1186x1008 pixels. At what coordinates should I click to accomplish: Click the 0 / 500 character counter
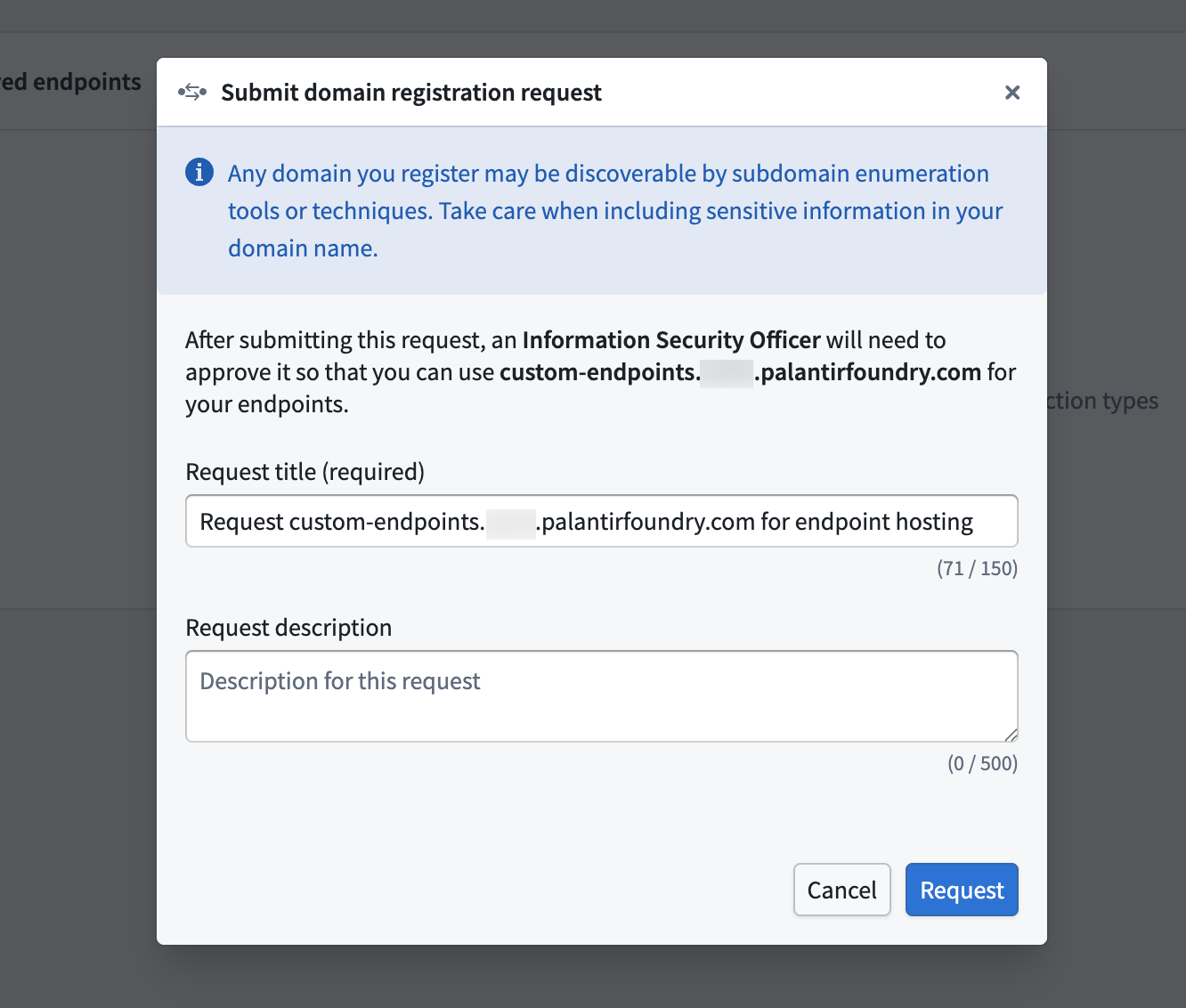pos(982,763)
